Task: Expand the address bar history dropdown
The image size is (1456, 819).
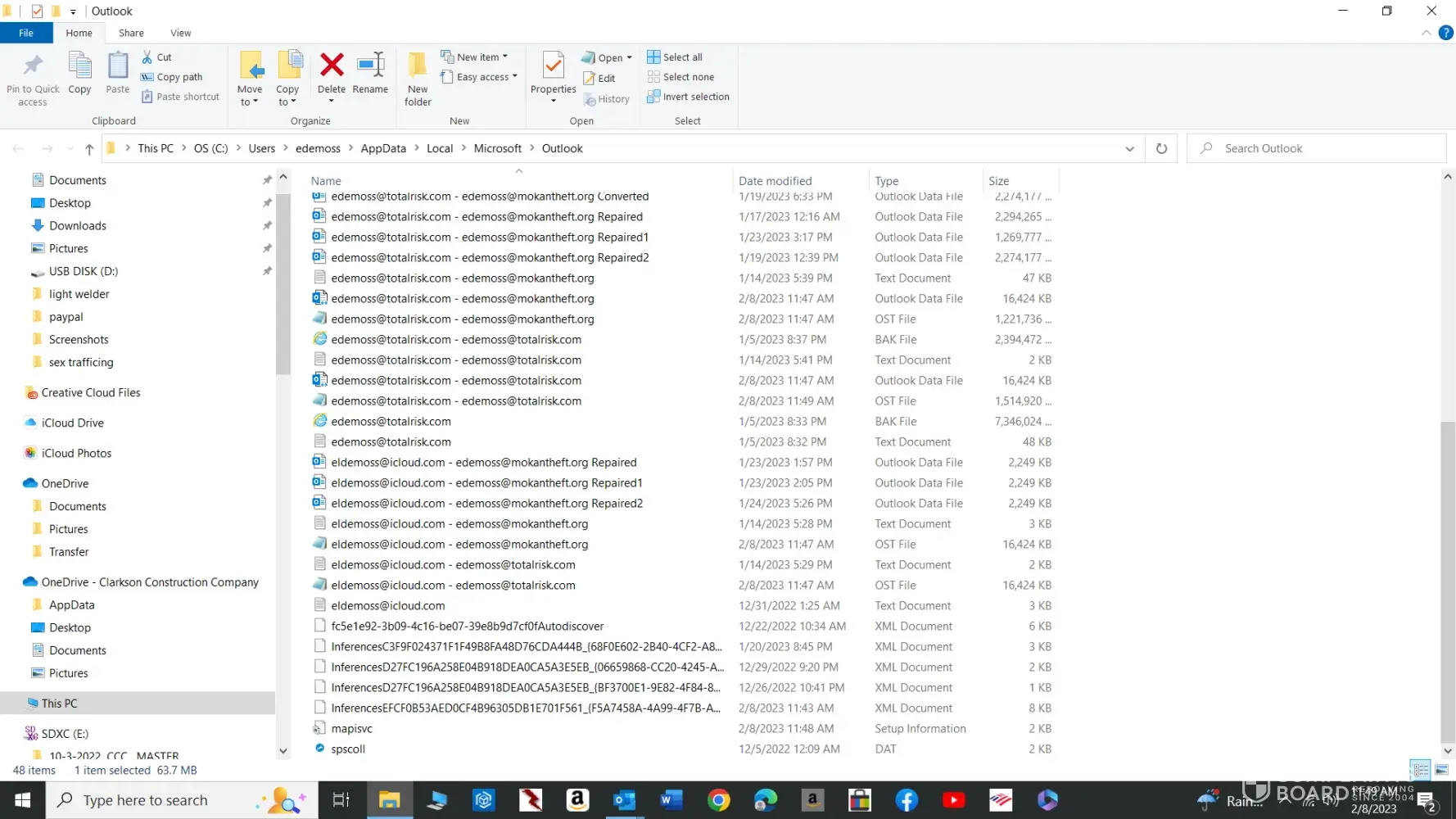Action: 1129,148
